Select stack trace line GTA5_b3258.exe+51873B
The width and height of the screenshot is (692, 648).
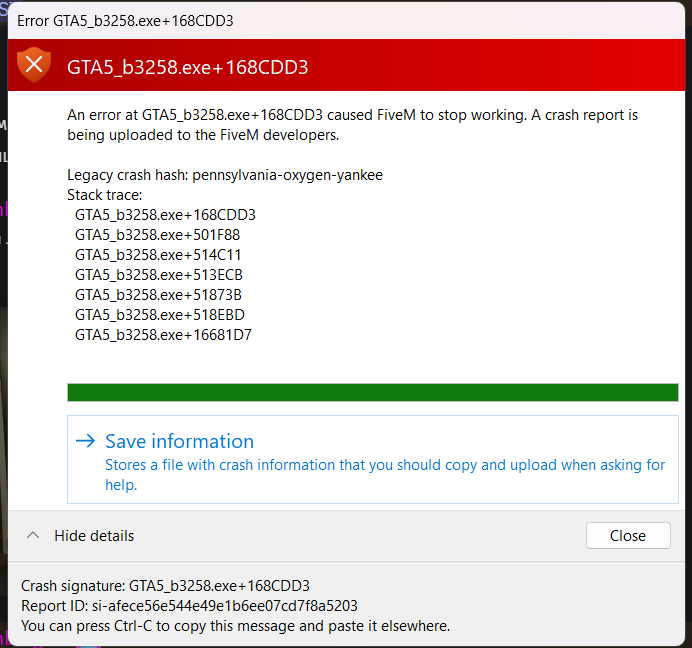[158, 294]
